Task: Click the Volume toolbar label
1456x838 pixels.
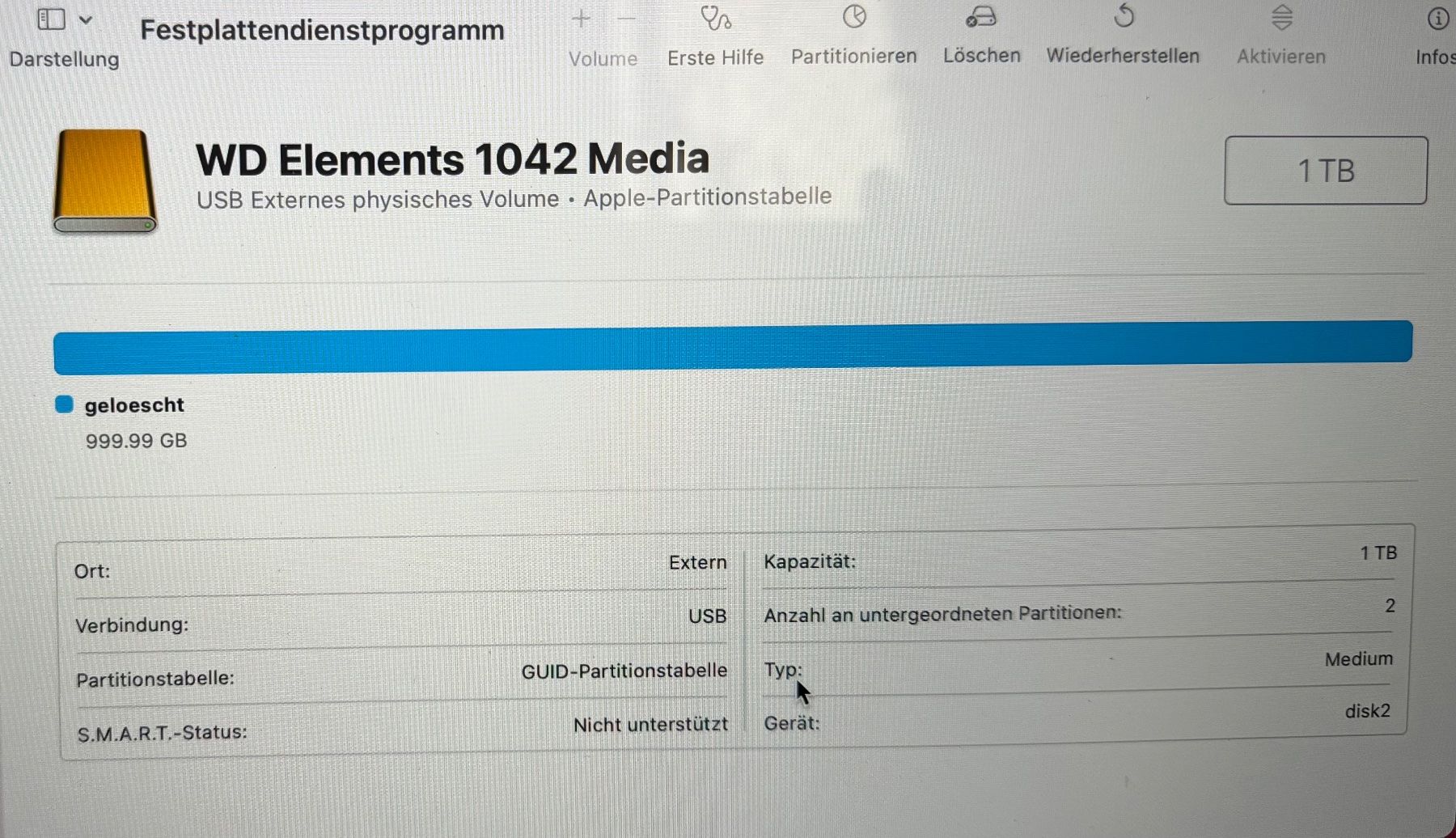Action: [x=603, y=58]
